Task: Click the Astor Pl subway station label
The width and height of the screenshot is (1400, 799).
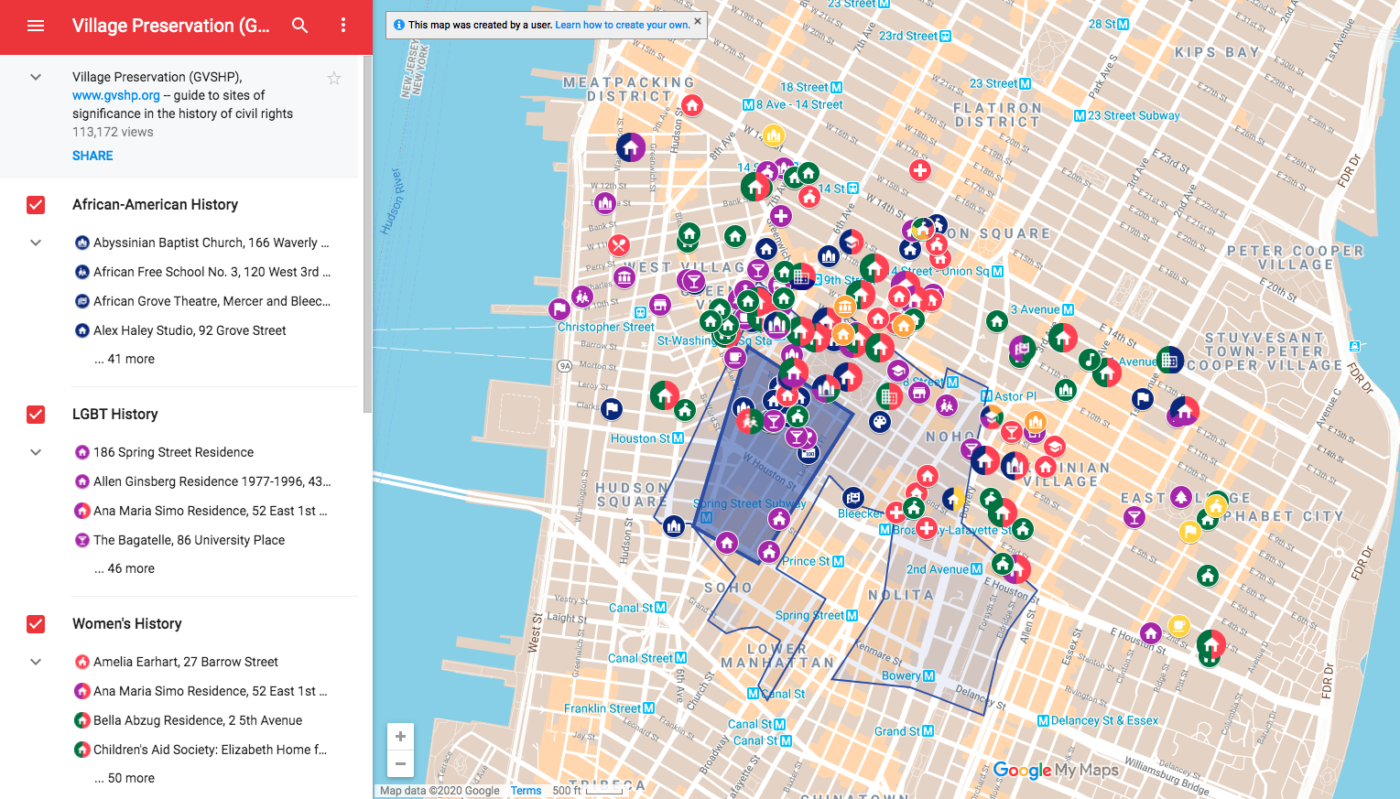Action: pos(1009,397)
